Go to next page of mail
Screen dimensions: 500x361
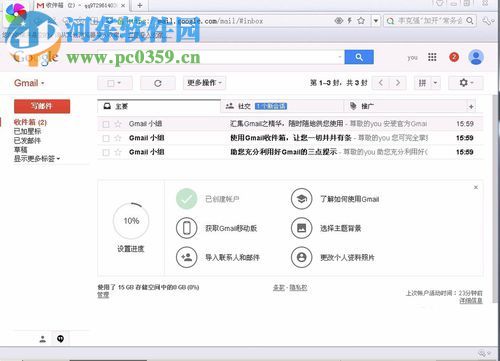point(398,83)
